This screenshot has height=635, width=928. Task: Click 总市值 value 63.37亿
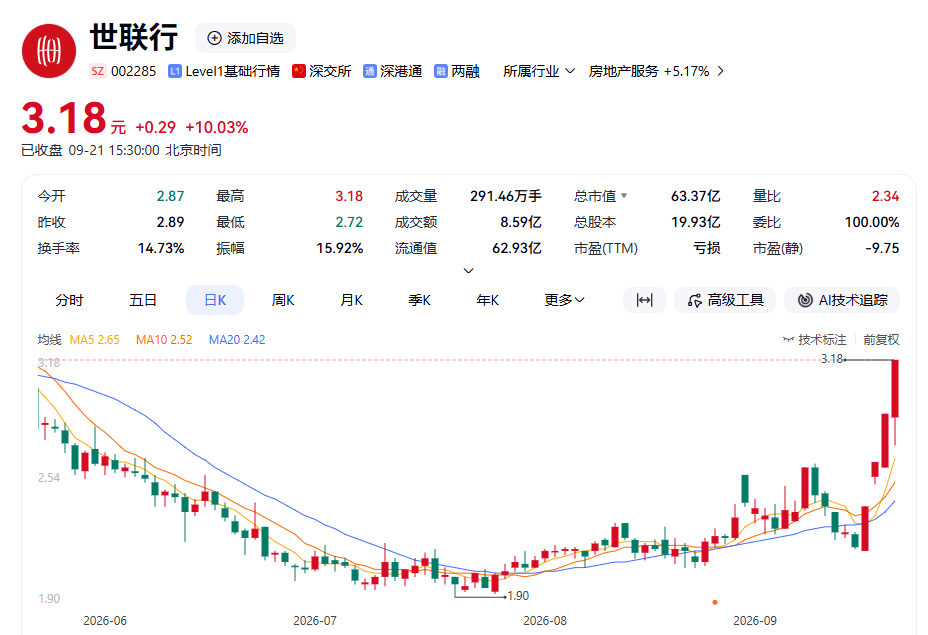[695, 196]
